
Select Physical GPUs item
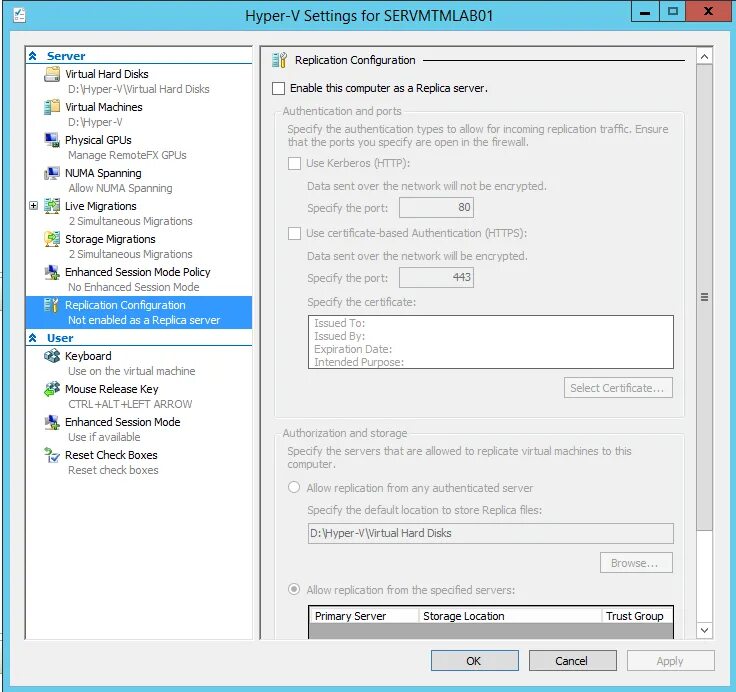[98, 140]
